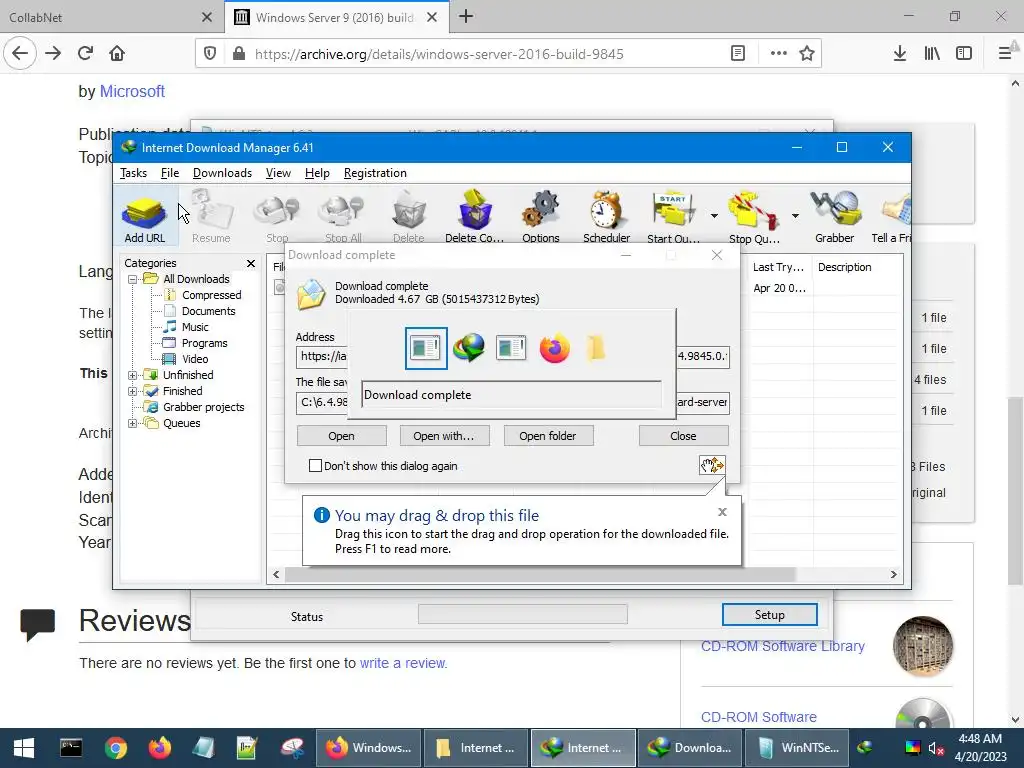Click the Setup button in background window
Screen dimensions: 1024x768
click(769, 615)
